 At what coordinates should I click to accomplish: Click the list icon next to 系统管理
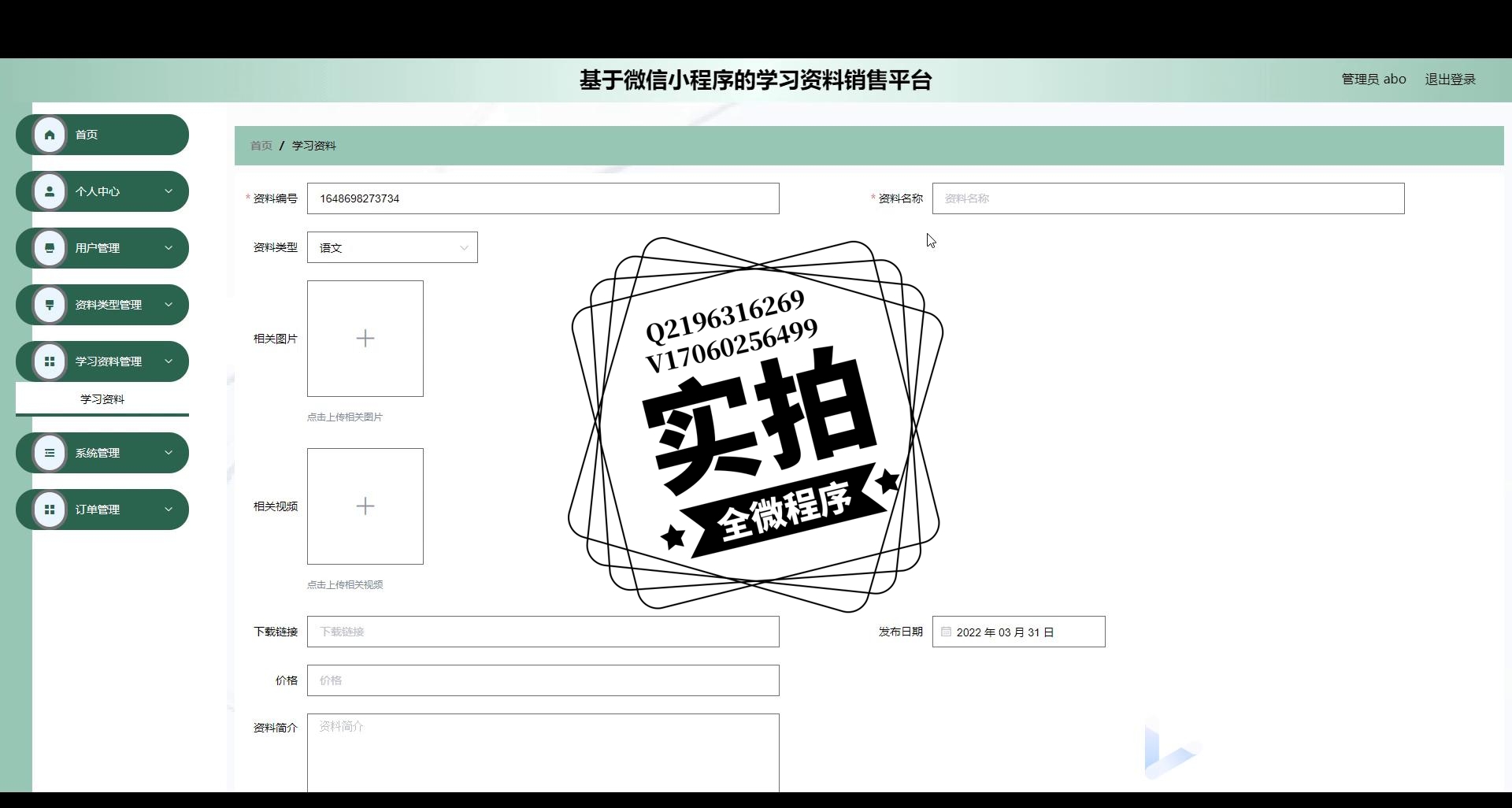[50, 453]
